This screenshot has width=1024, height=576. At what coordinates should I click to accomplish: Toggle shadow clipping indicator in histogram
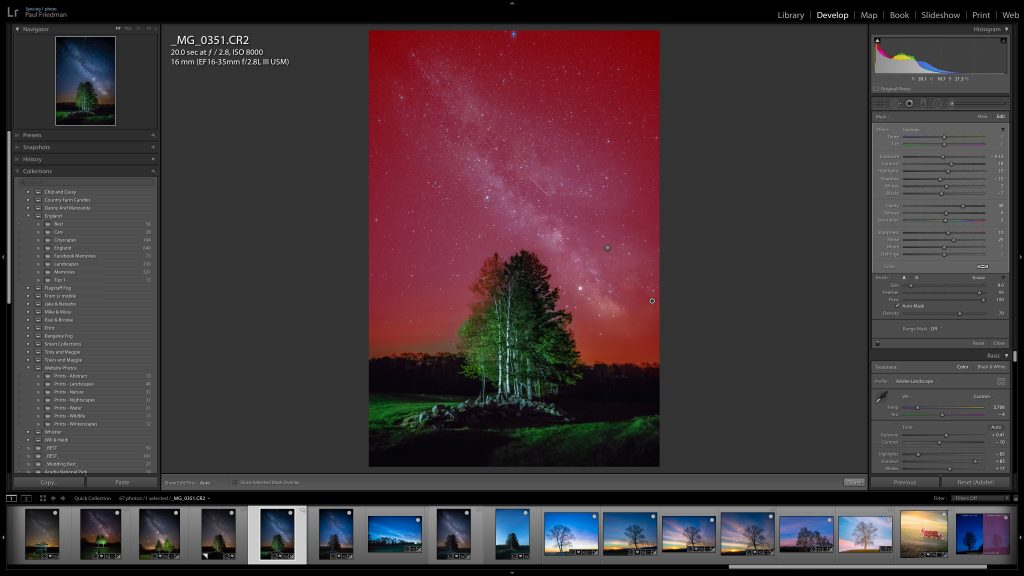[x=877, y=40]
